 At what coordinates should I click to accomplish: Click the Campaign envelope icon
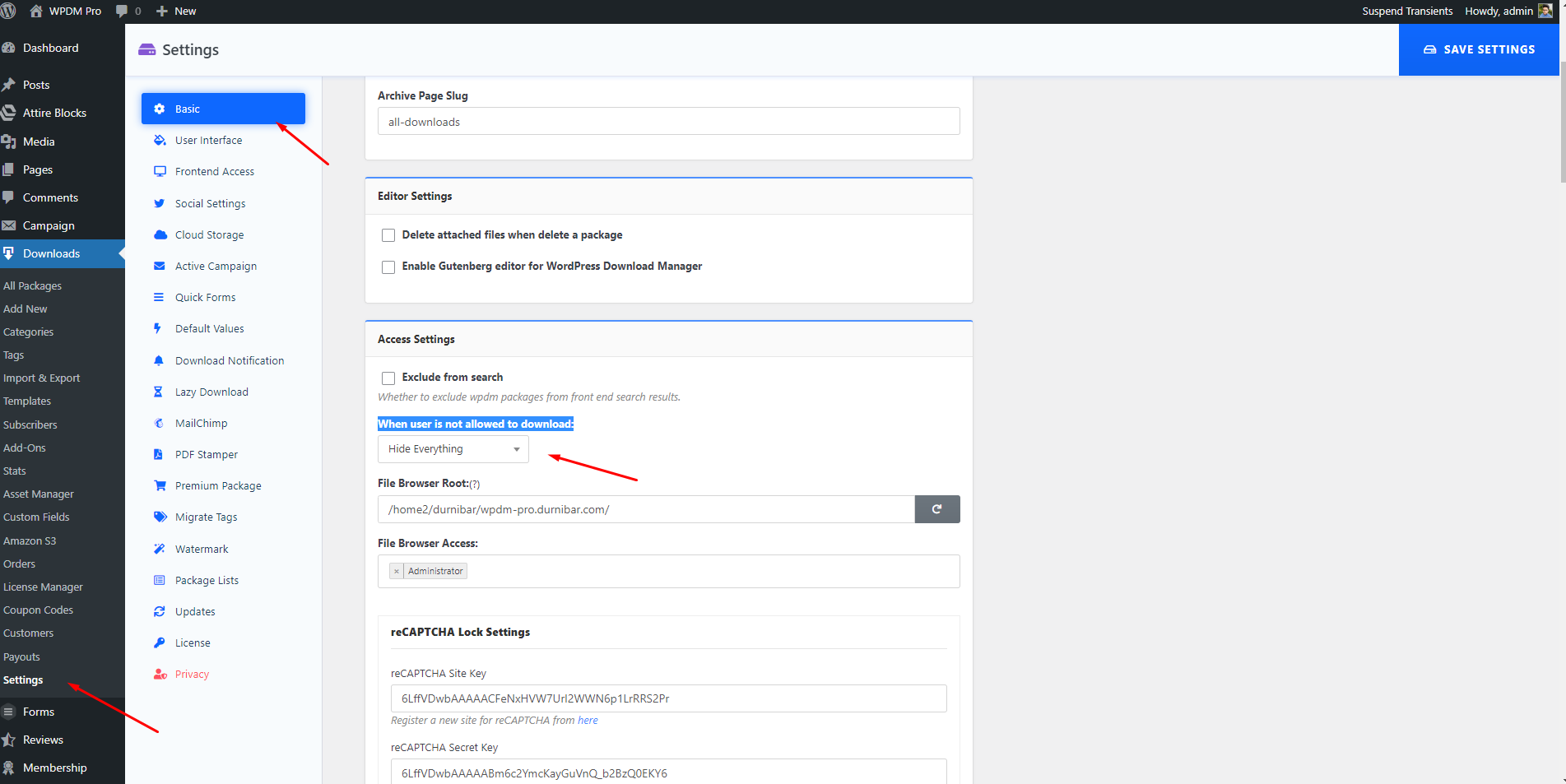pos(9,225)
